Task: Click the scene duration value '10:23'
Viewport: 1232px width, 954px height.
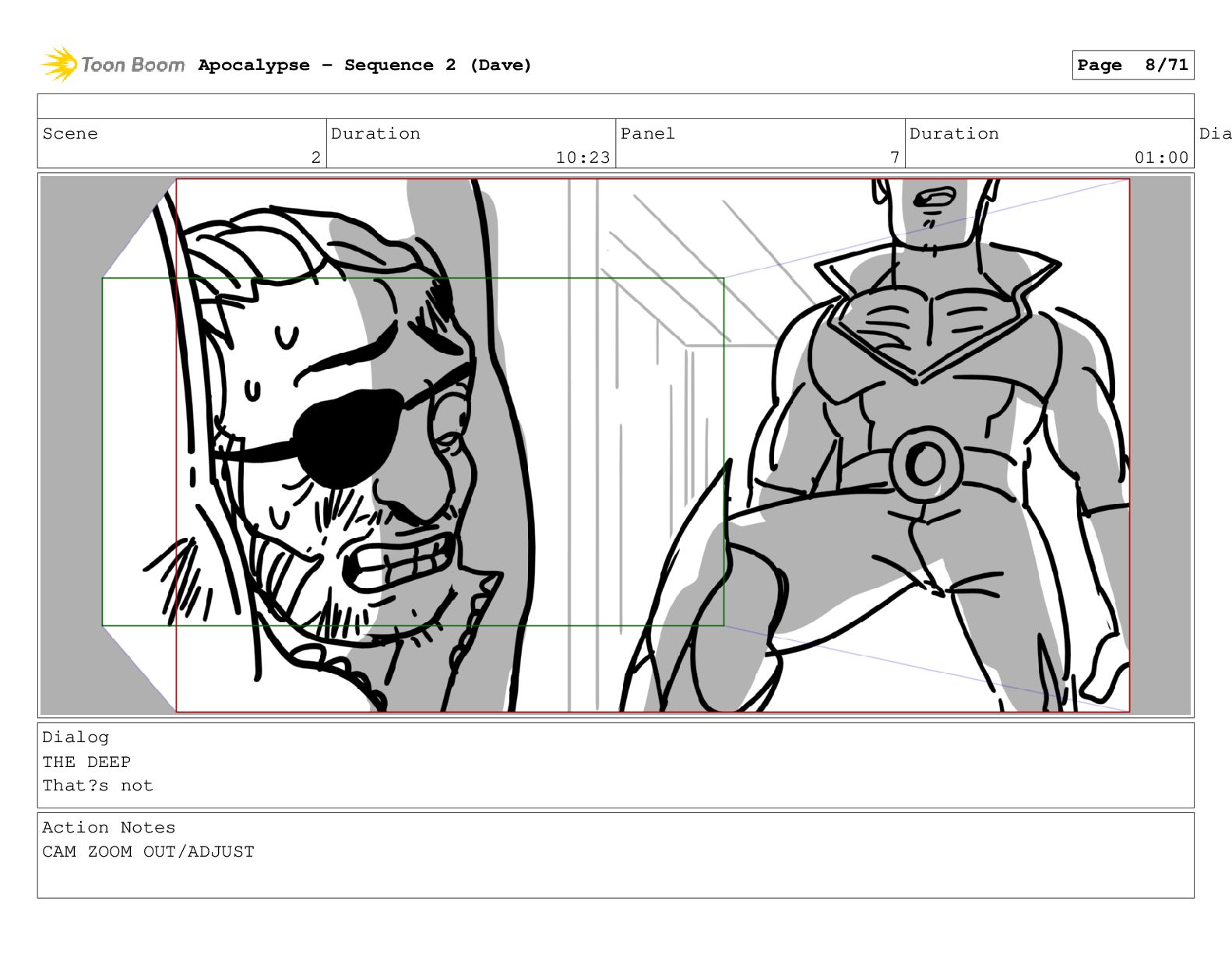Action: (583, 157)
